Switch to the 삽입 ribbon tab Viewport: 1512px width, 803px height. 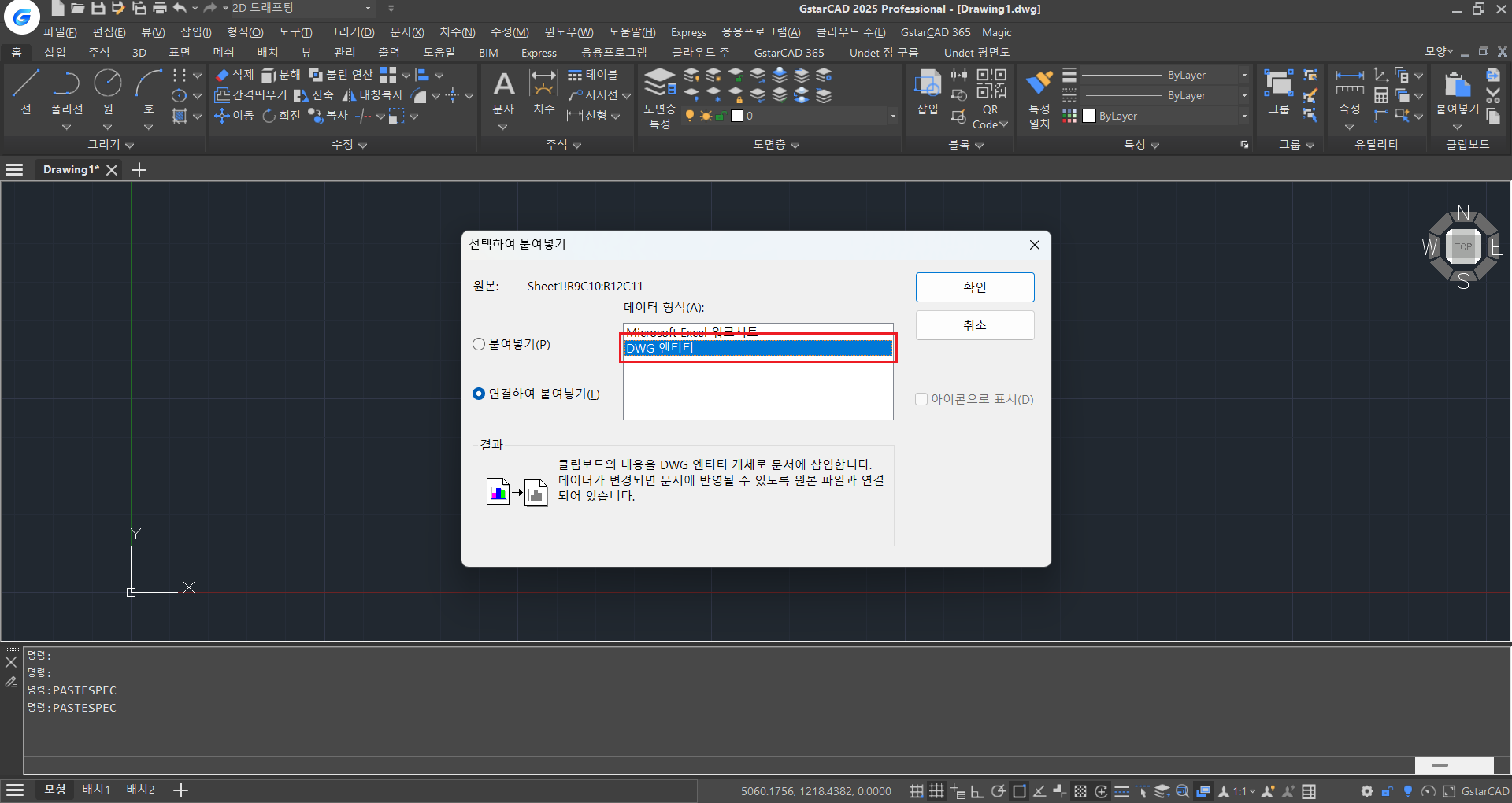click(55, 53)
